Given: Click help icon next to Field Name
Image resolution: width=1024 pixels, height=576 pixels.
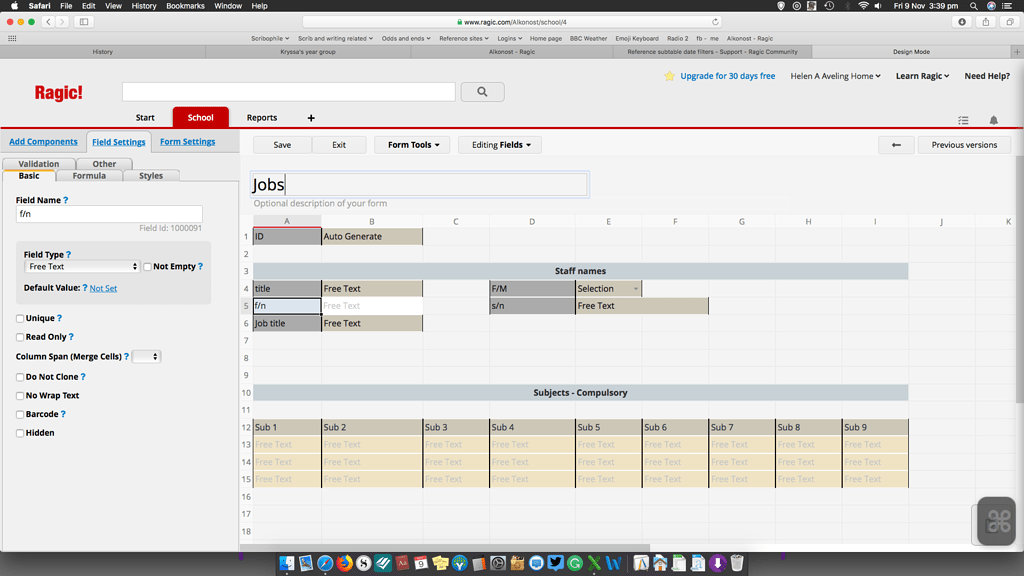Looking at the screenshot, I should pos(66,200).
